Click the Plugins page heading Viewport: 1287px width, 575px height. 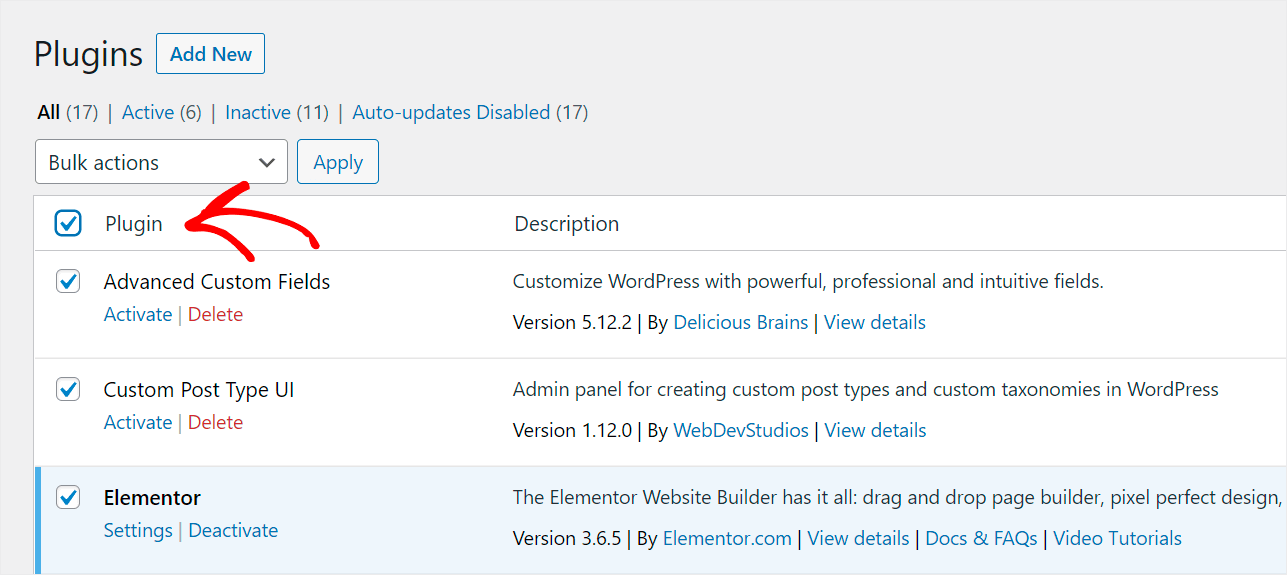[88, 54]
